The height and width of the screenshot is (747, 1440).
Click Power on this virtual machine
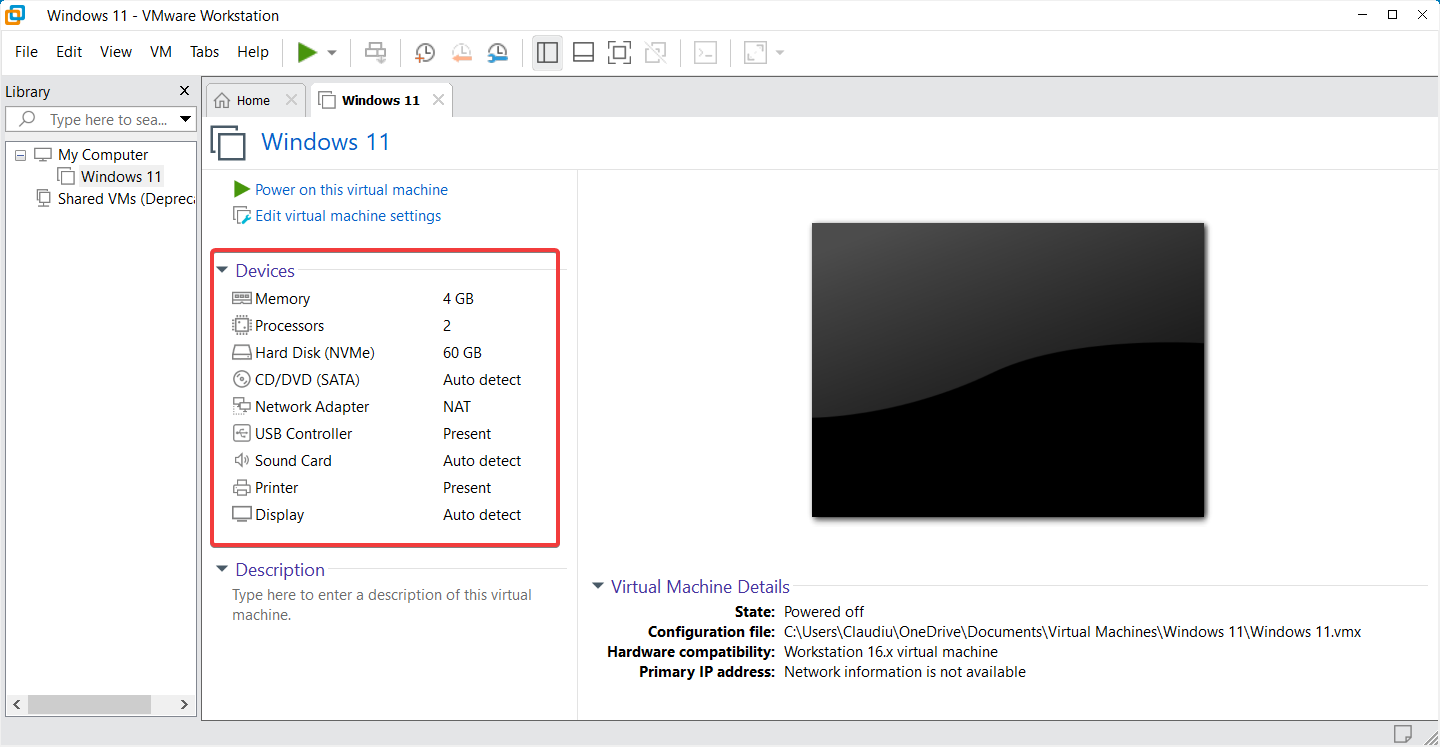[x=351, y=190]
